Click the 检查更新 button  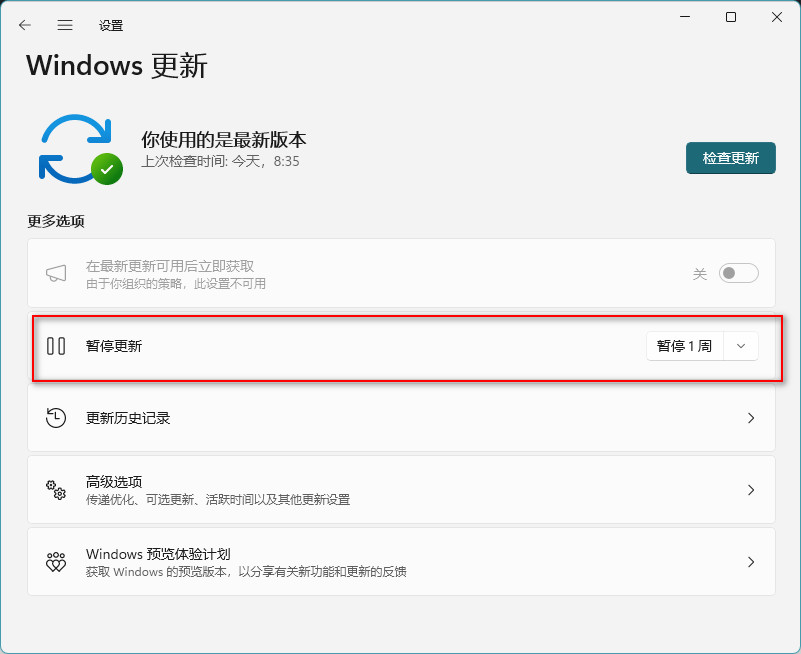[x=730, y=158]
